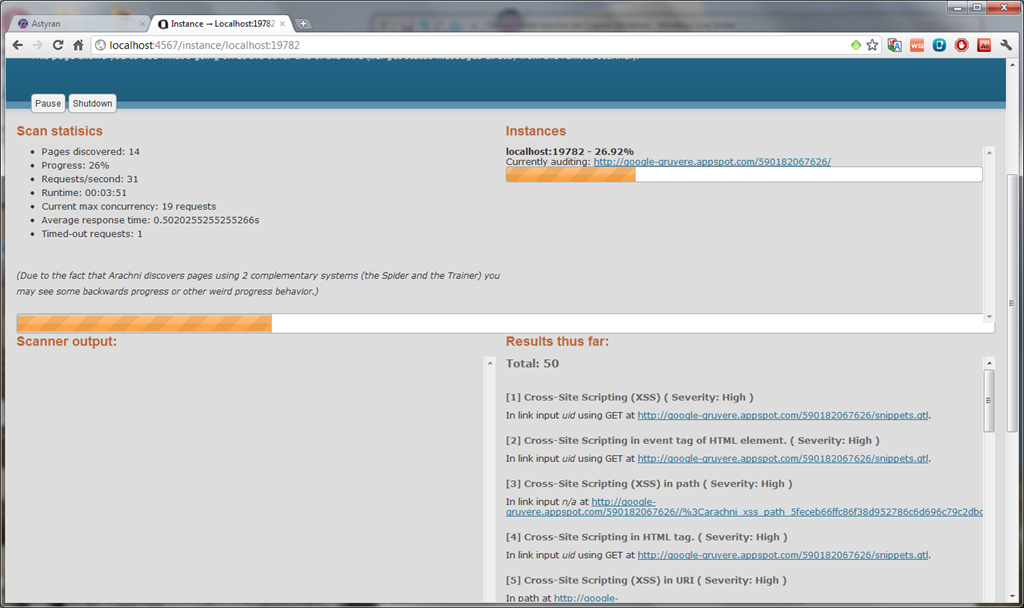The height and width of the screenshot is (608, 1024).
Task: Click 'Current max concurrency: 19 requests'
Action: (x=129, y=206)
